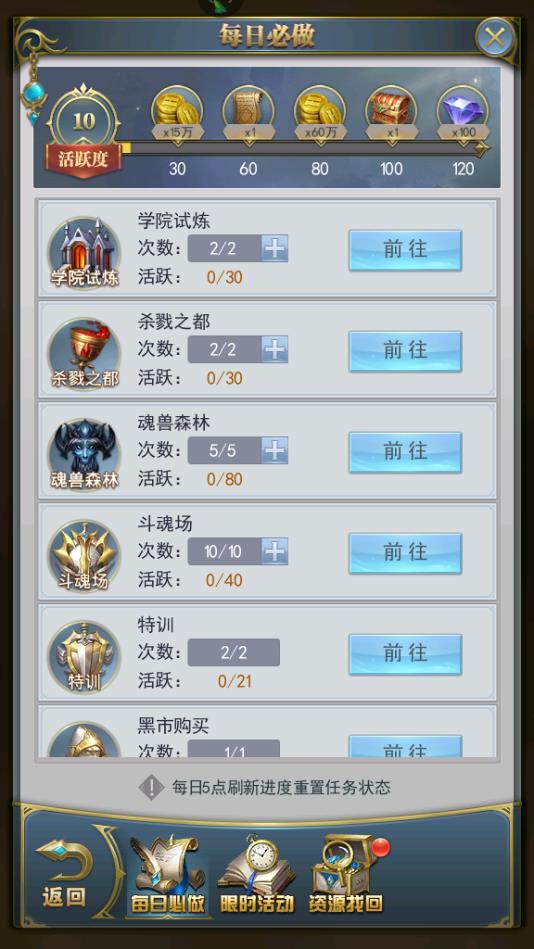Add attempts with 学院试炼 plus button
534x949 pixels.
(275, 248)
